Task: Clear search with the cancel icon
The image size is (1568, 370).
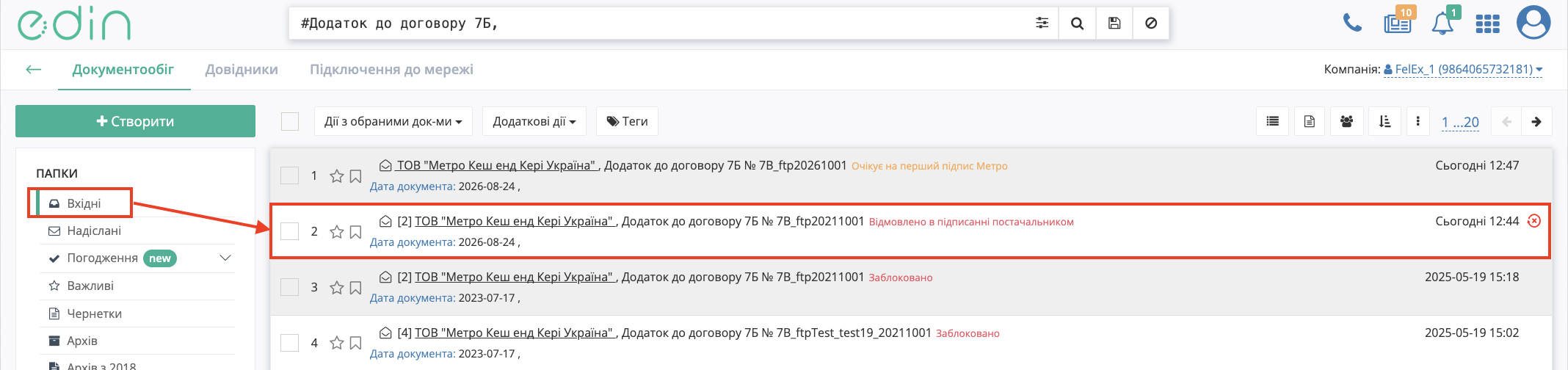Action: [1151, 23]
